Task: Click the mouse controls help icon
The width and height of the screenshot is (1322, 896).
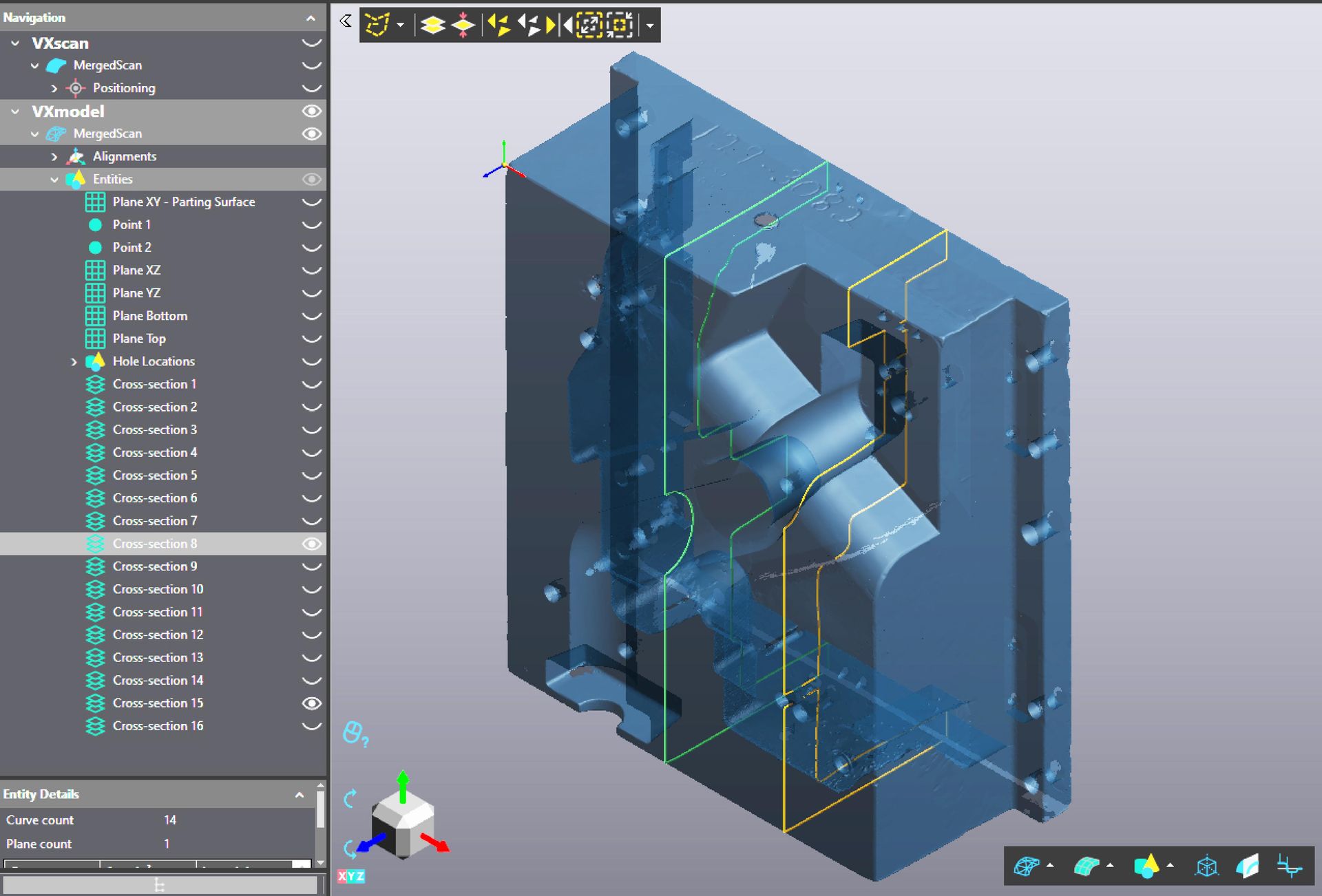Action: click(355, 734)
